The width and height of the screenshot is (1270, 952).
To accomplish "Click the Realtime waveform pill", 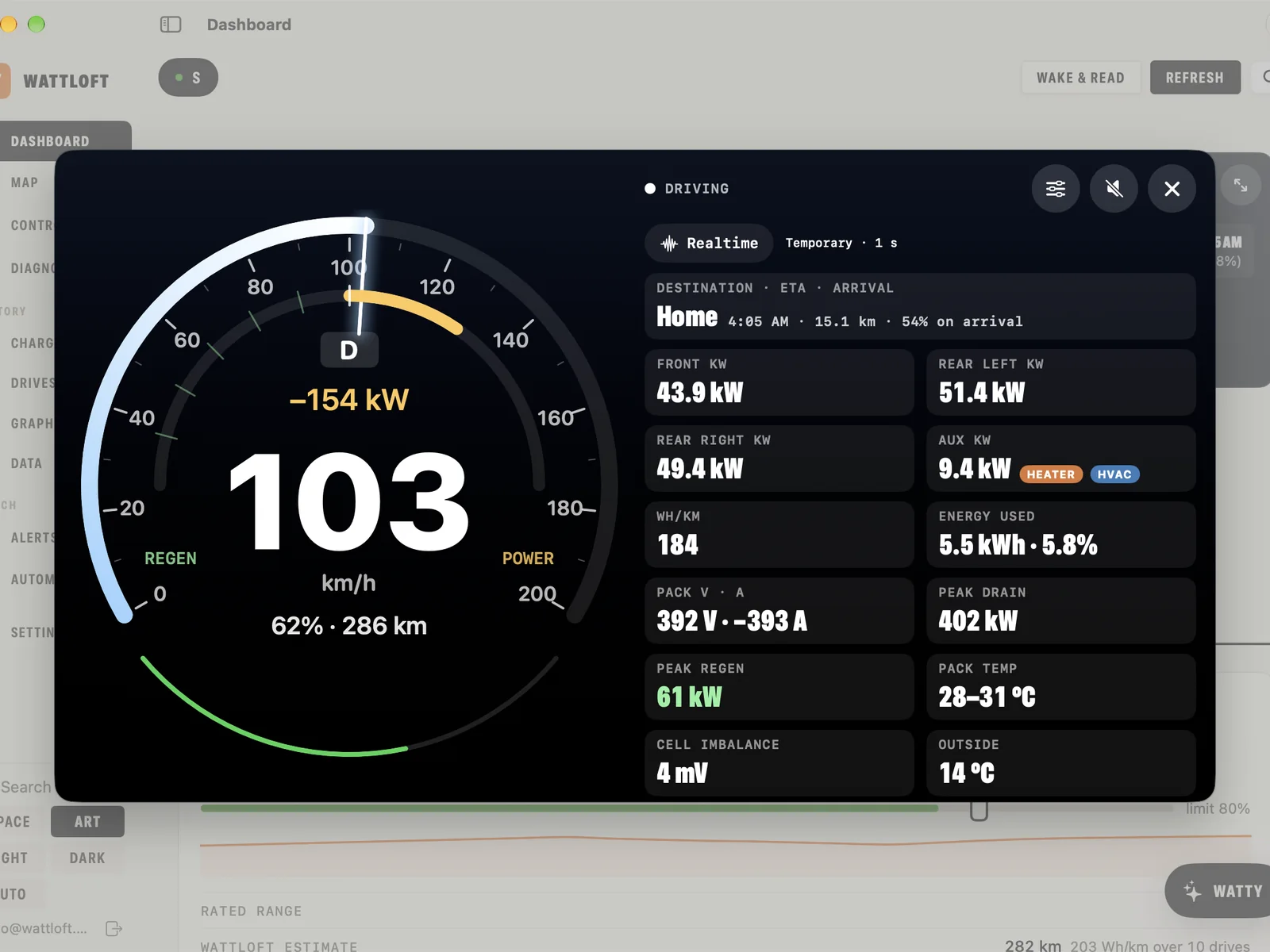I will point(709,243).
